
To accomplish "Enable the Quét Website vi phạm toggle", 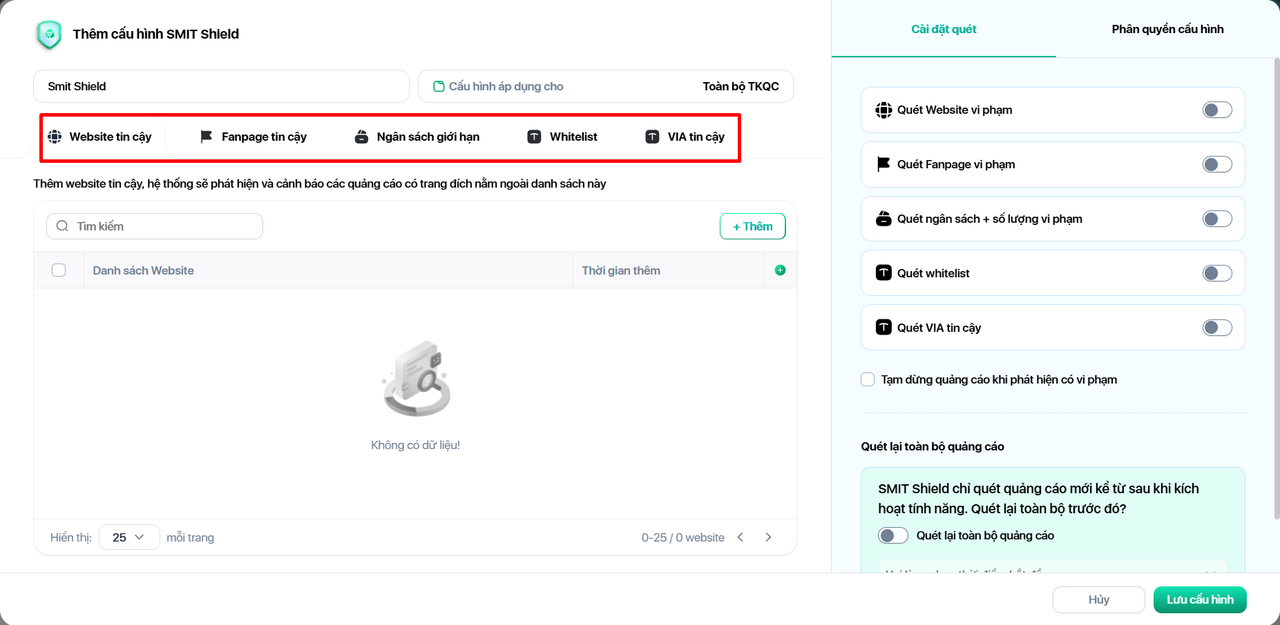I will coord(1216,110).
